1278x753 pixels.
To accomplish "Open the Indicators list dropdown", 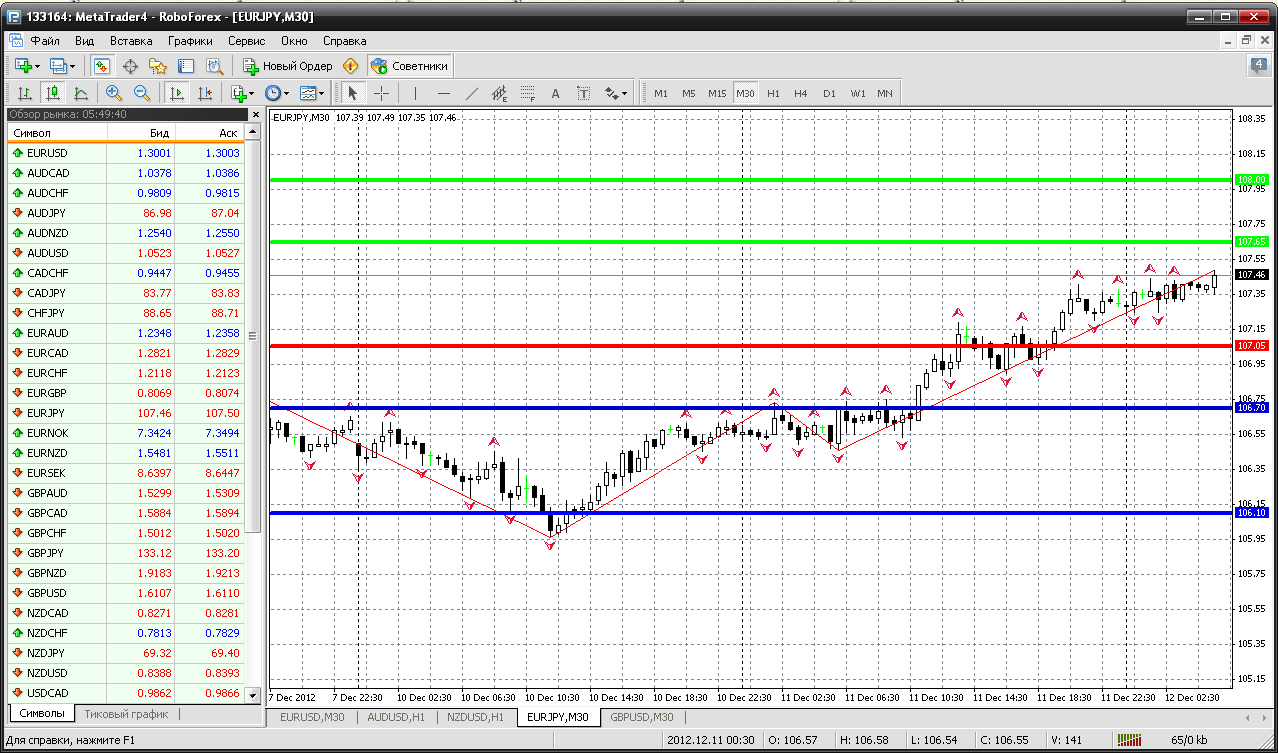I will [x=241, y=93].
